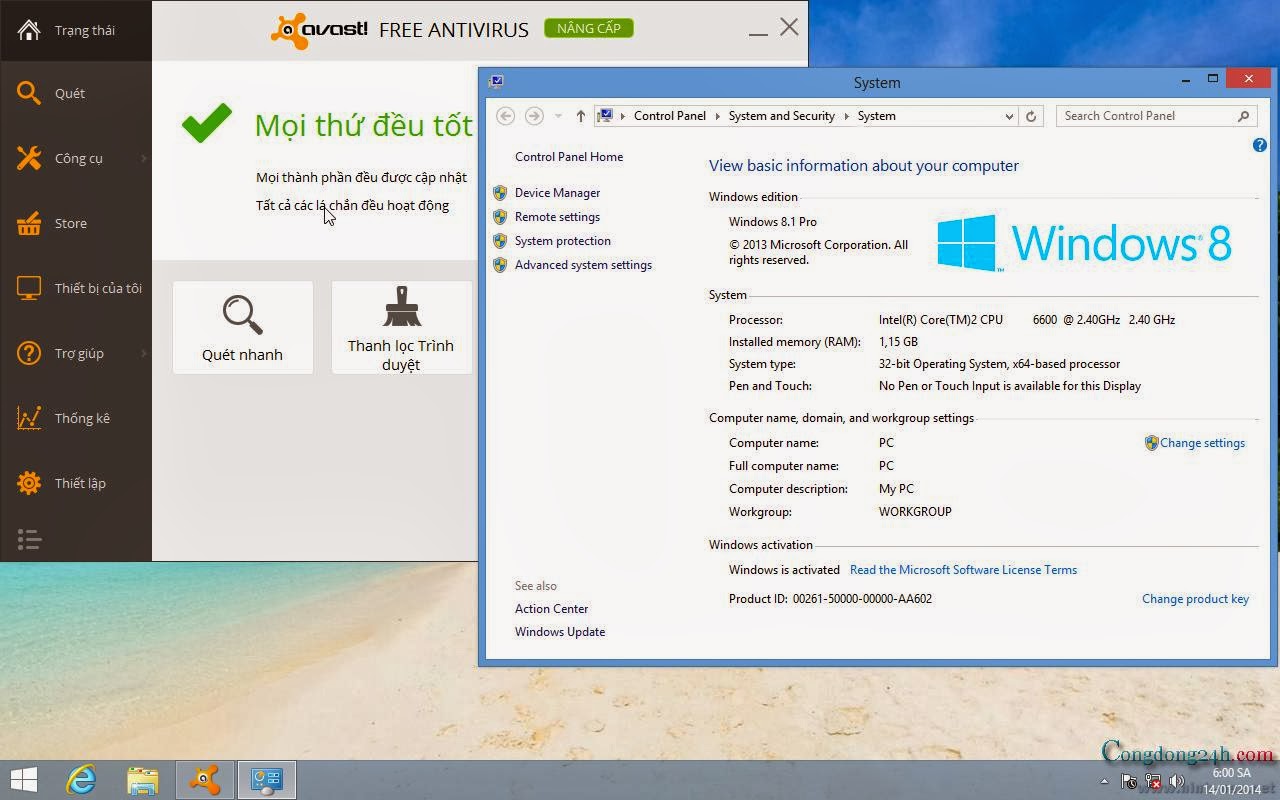Click the list icon at the bottom of Avast sidebar
The height and width of the screenshot is (800, 1280).
click(x=29, y=540)
